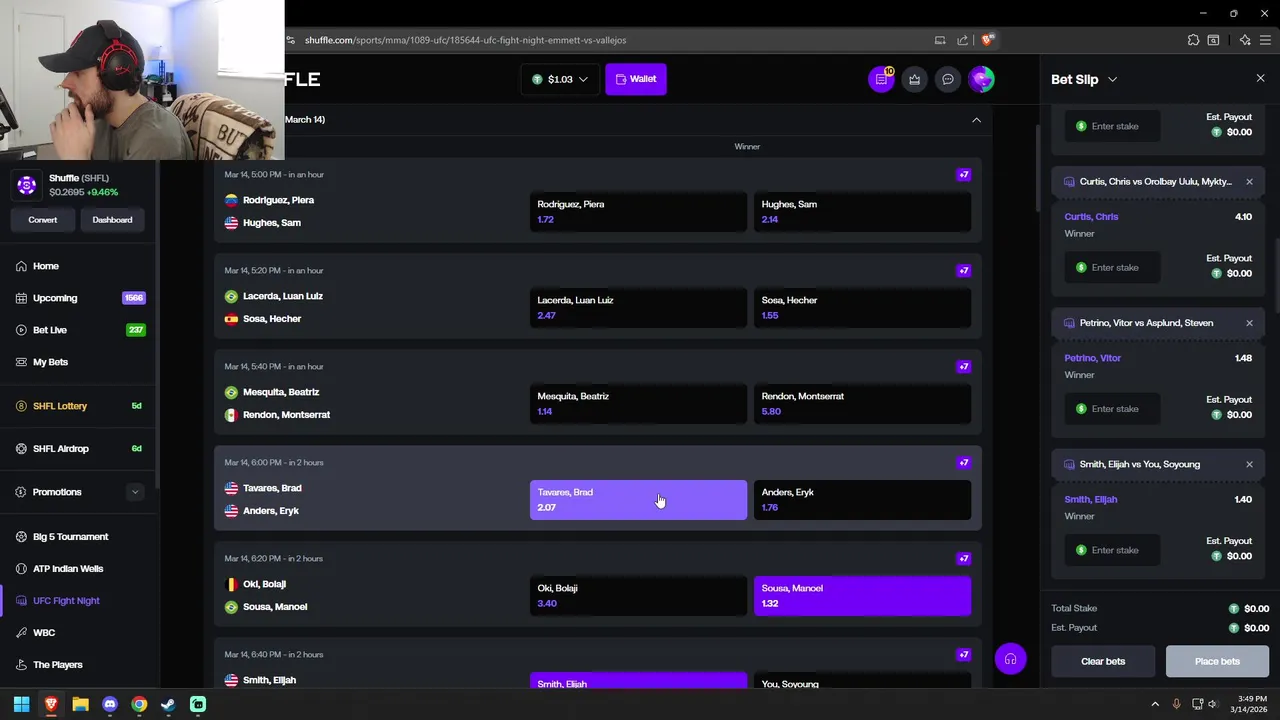Expand +7 markets for Rodriguez vs Hughes
This screenshot has height=720, width=1280.
tap(964, 175)
